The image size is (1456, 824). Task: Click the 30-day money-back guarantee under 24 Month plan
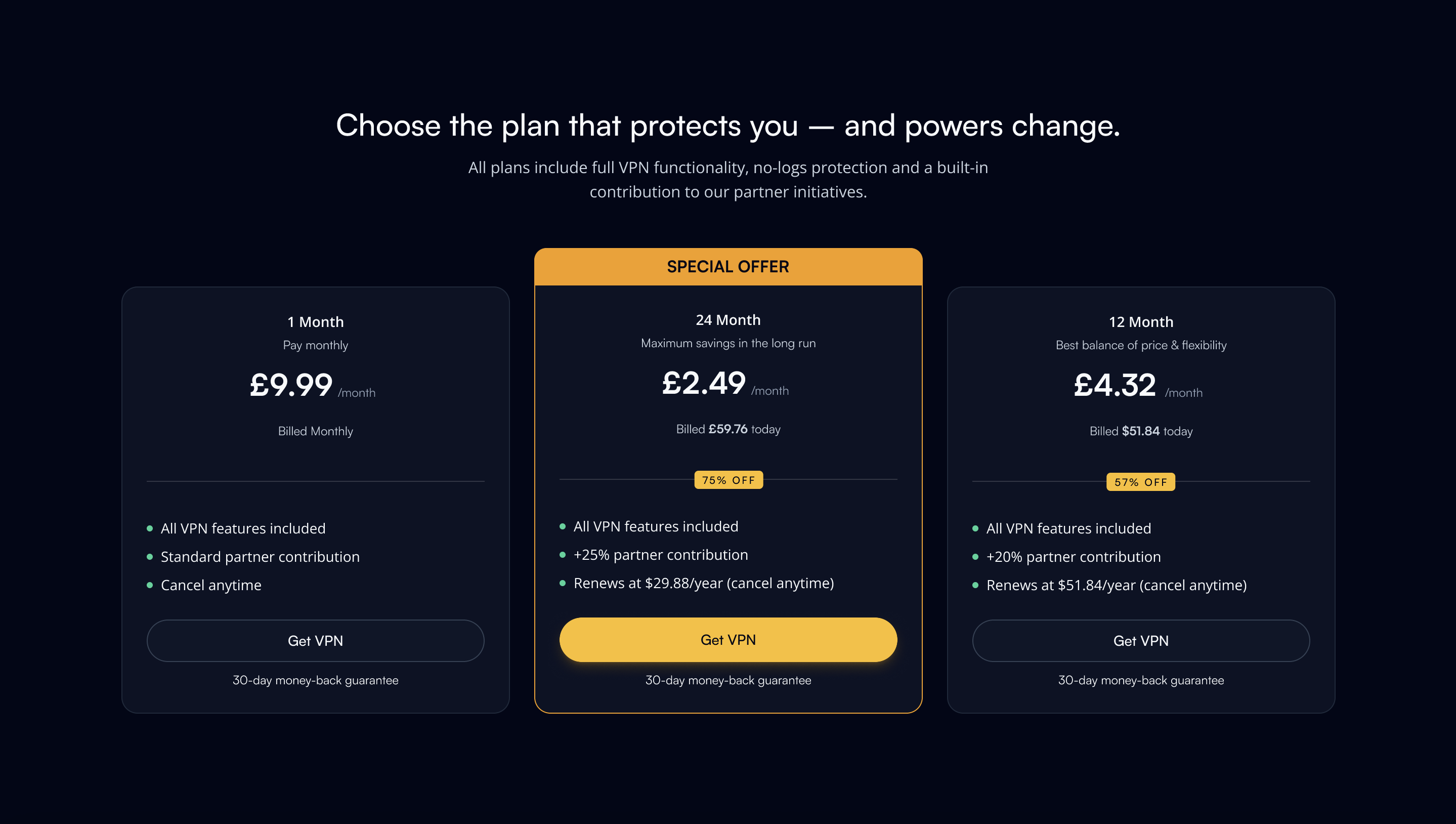(729, 680)
